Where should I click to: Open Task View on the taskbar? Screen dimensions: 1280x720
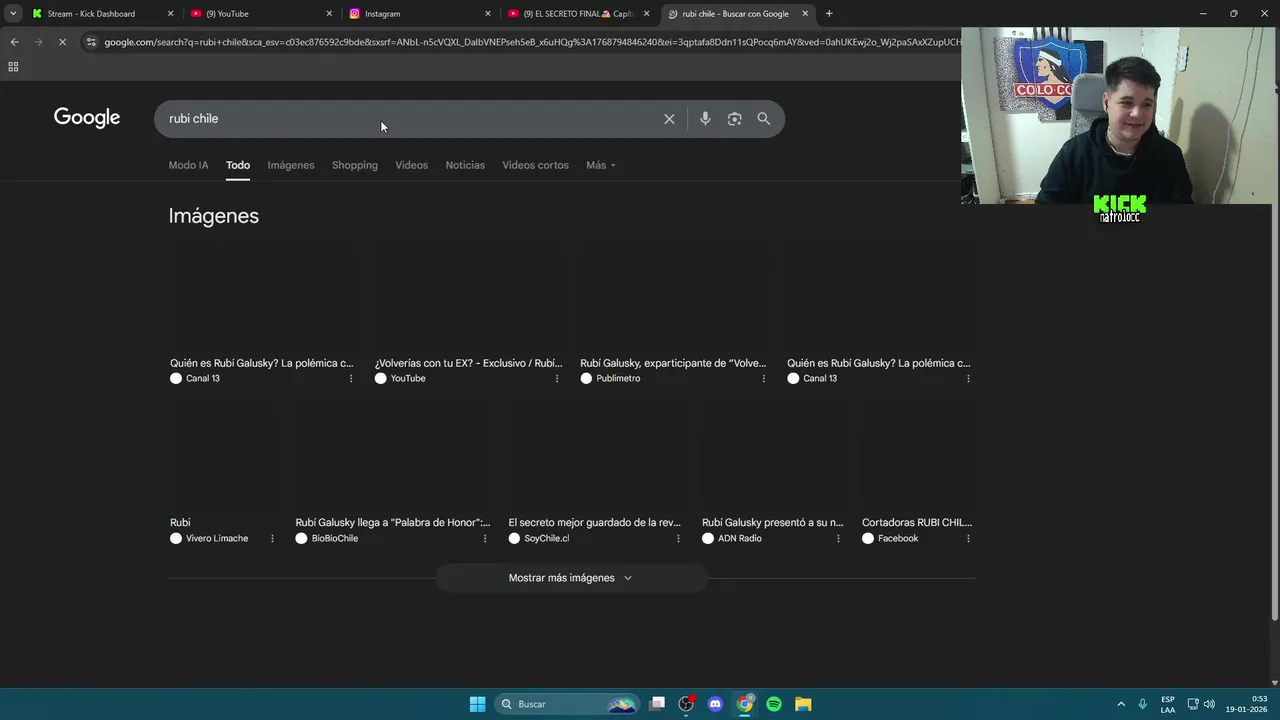click(x=657, y=704)
